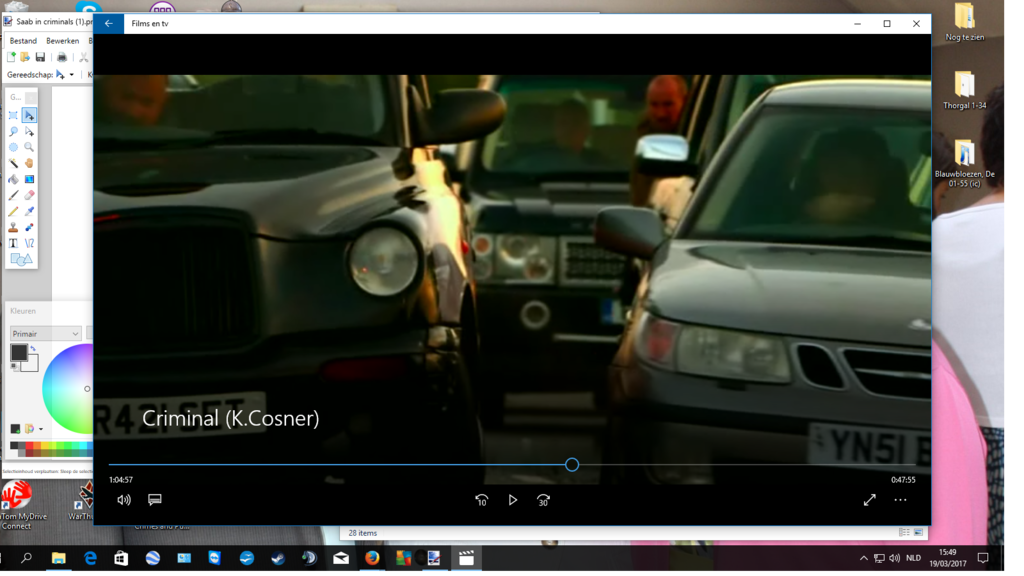Save the Paint.NET image
Viewport: 1024px width, 576px height.
(40, 57)
